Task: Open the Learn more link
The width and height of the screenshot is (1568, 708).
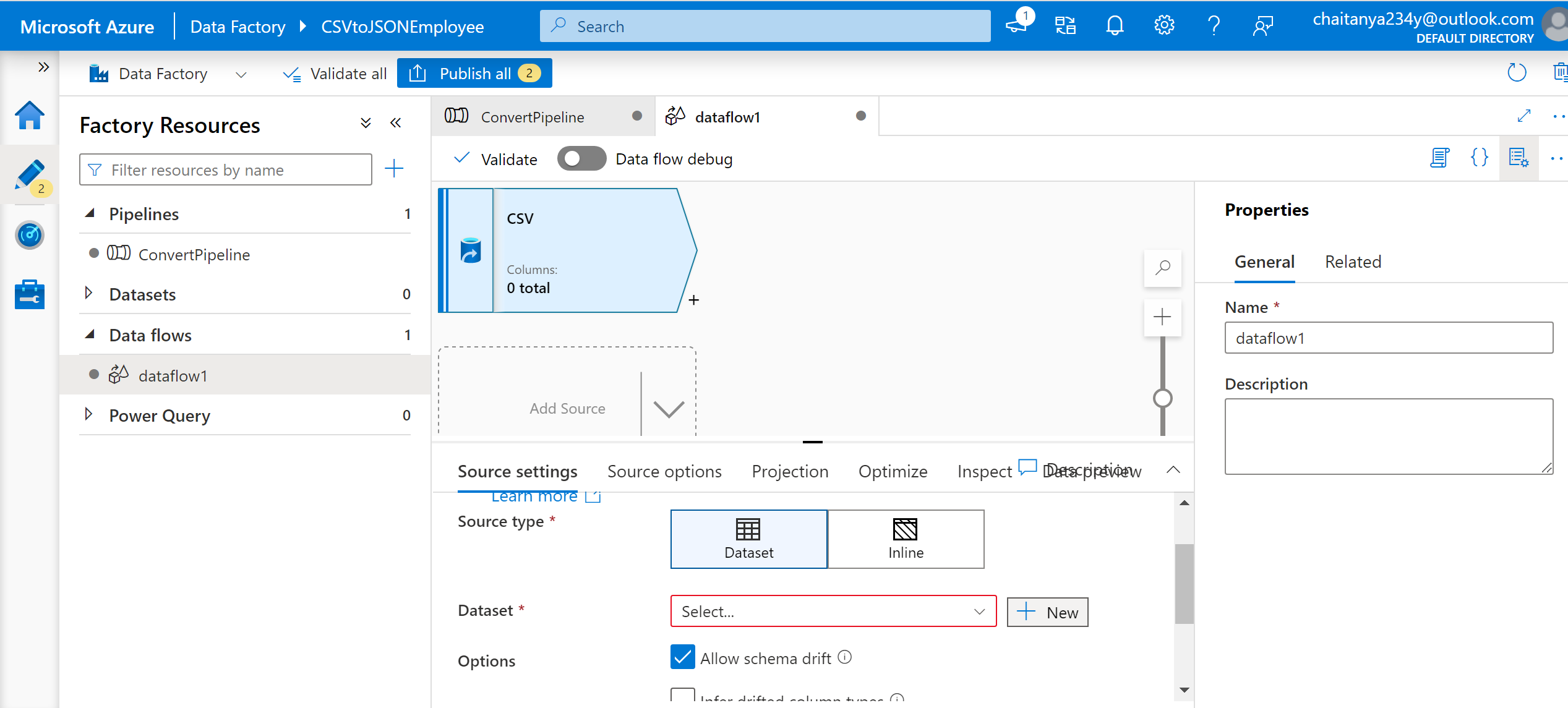Action: point(534,497)
